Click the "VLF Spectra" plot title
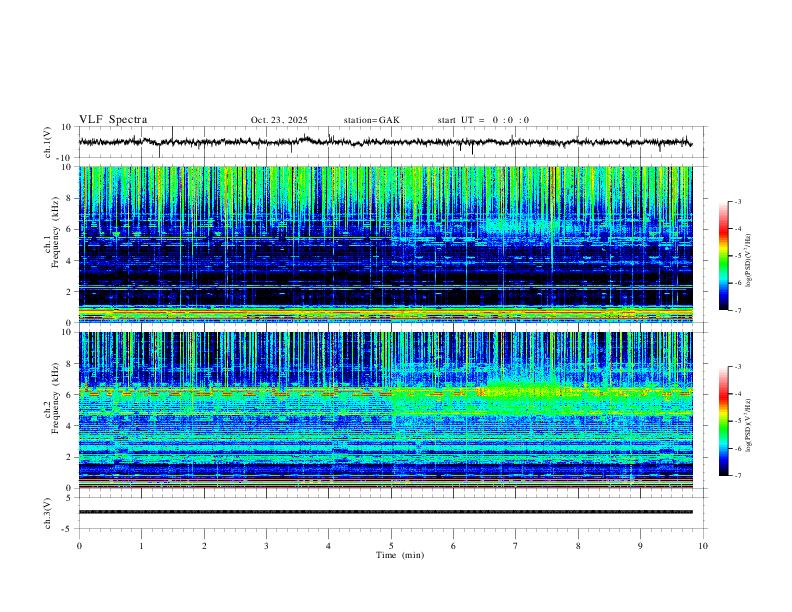 tap(113, 120)
